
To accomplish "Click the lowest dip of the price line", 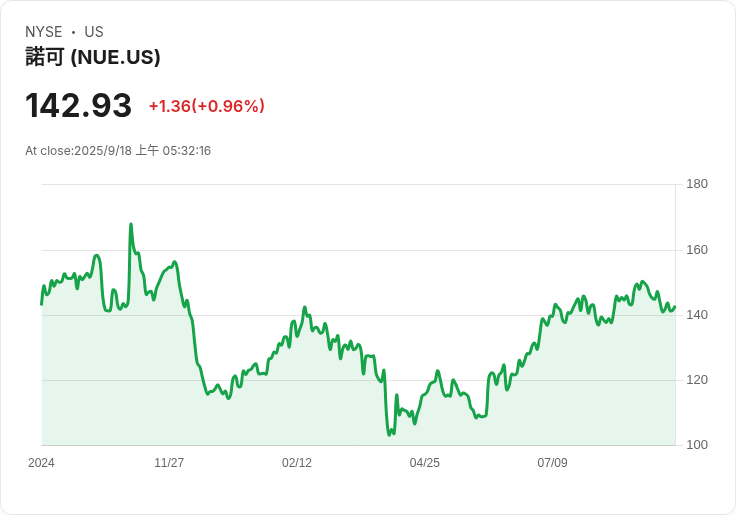I will click(x=389, y=435).
